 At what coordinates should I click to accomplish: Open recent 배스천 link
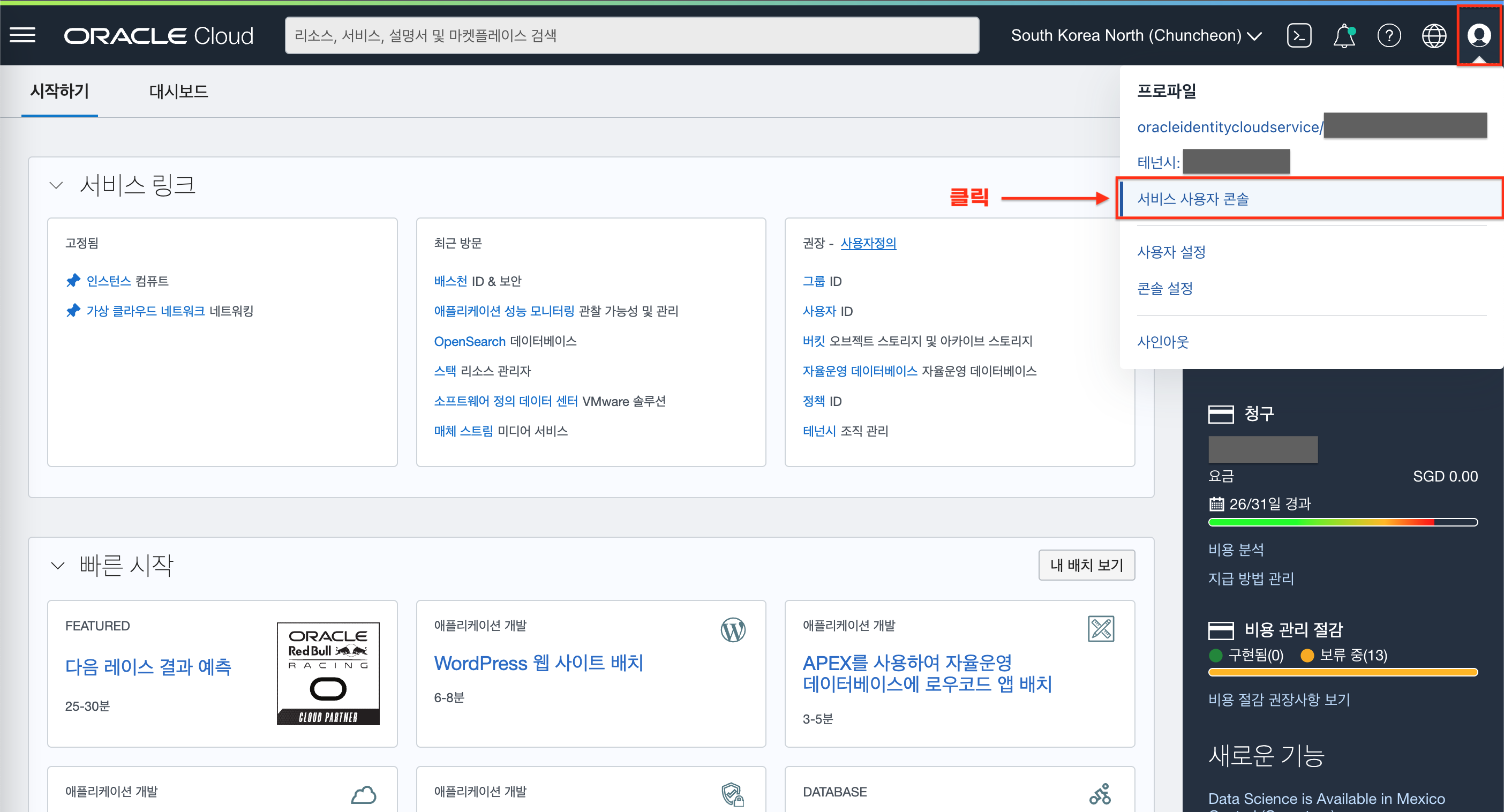[450, 281]
